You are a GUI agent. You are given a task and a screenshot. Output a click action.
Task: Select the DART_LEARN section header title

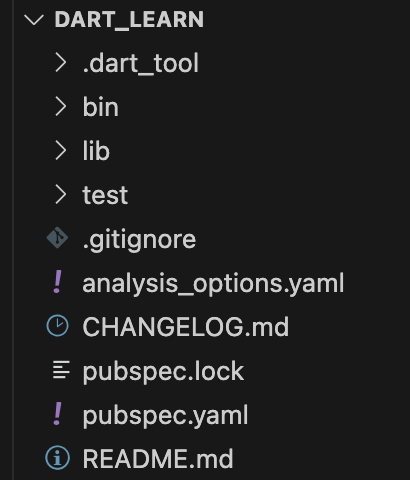[x=129, y=20]
